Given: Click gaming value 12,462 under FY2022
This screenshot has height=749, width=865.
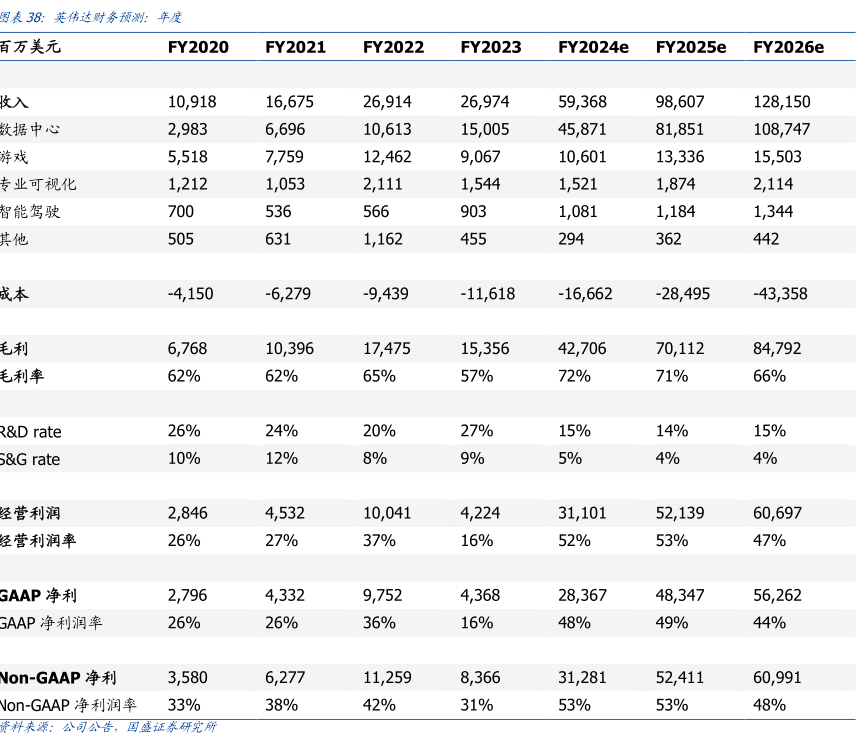Looking at the screenshot, I should [x=387, y=157].
